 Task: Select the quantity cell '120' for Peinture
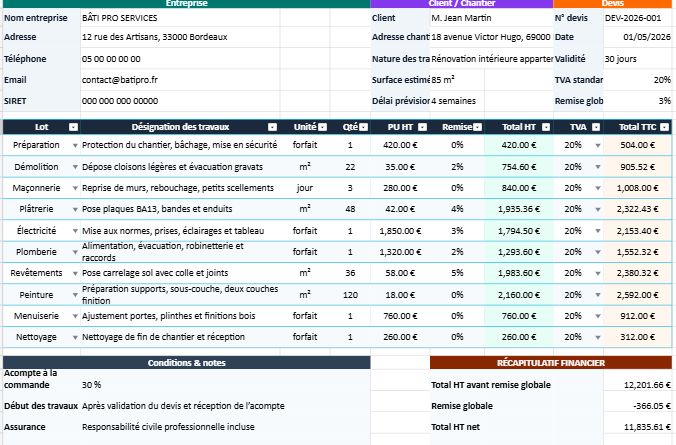350,295
